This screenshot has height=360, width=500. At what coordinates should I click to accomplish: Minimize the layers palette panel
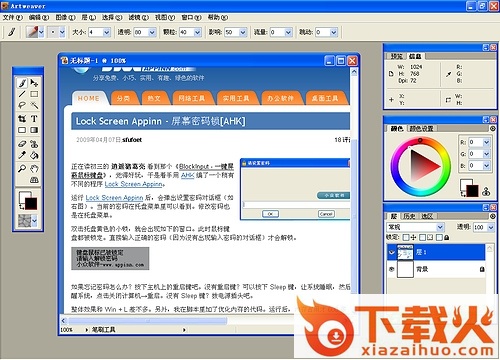[486, 207]
